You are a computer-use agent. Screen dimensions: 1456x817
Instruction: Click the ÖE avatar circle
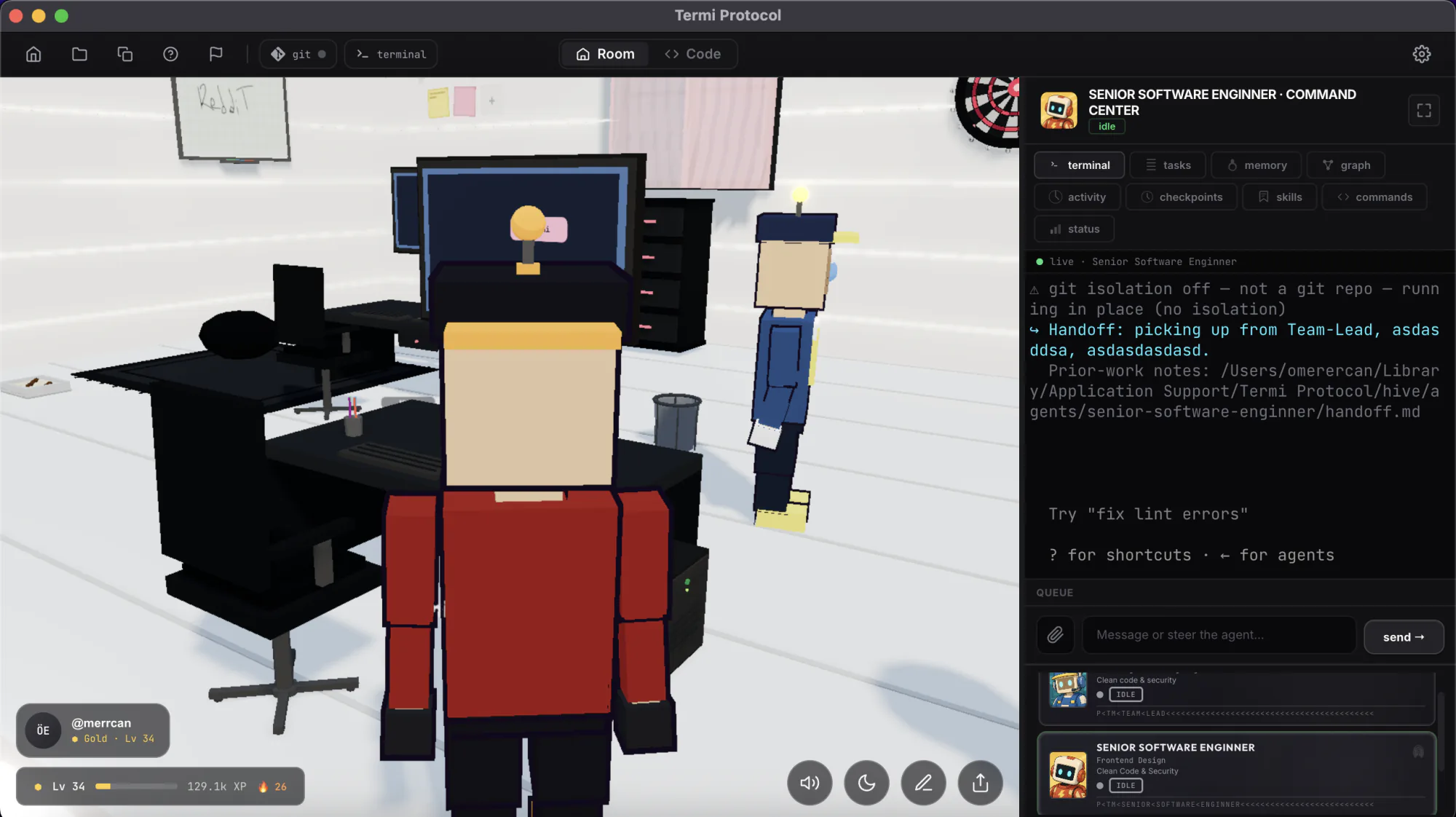[43, 730]
